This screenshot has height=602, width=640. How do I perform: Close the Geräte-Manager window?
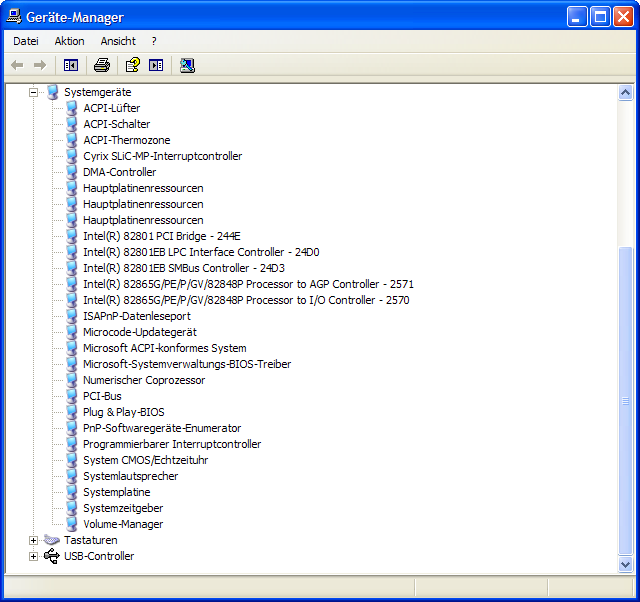[x=623, y=17]
